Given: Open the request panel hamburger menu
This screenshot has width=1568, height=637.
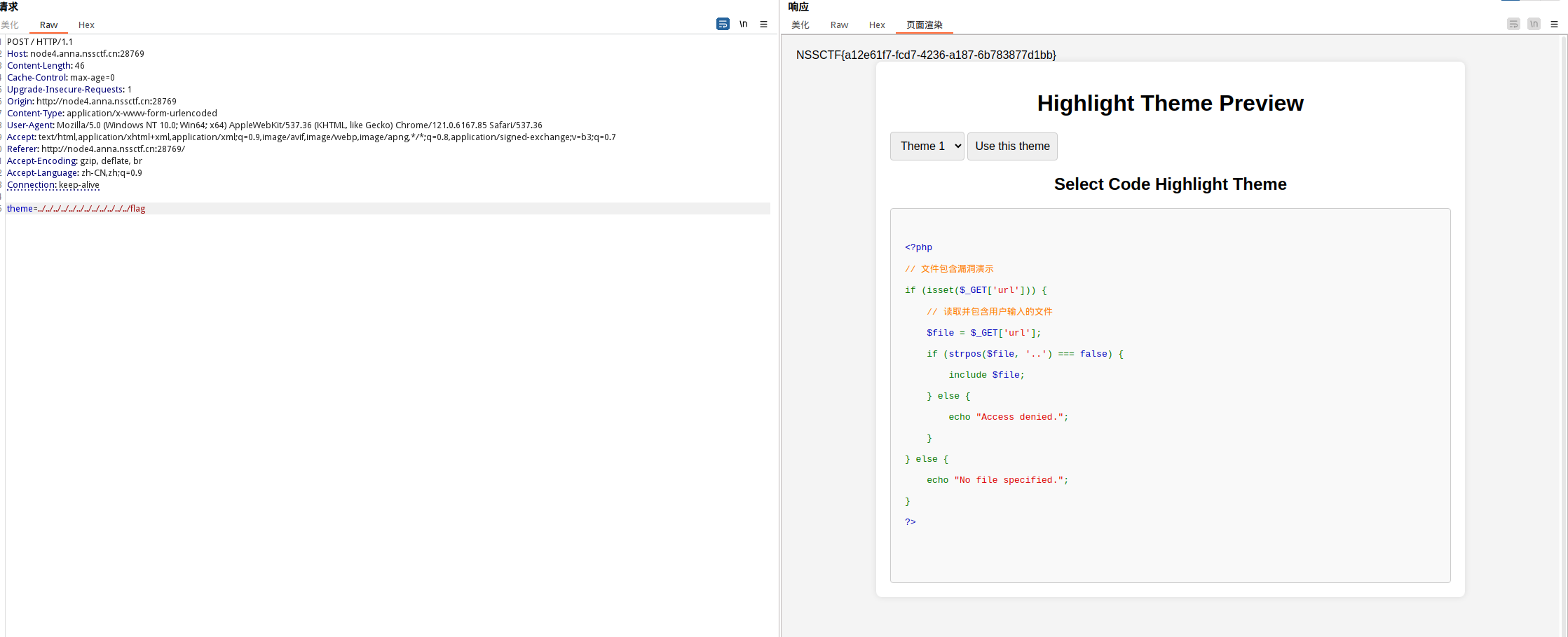Looking at the screenshot, I should pos(763,24).
